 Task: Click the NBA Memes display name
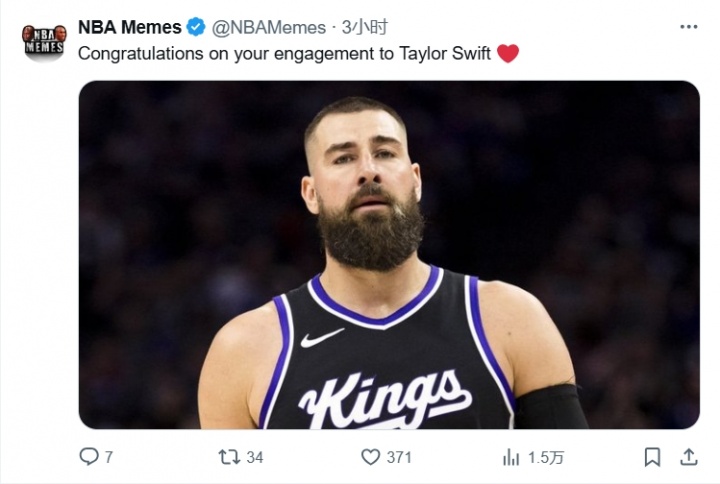coord(130,27)
